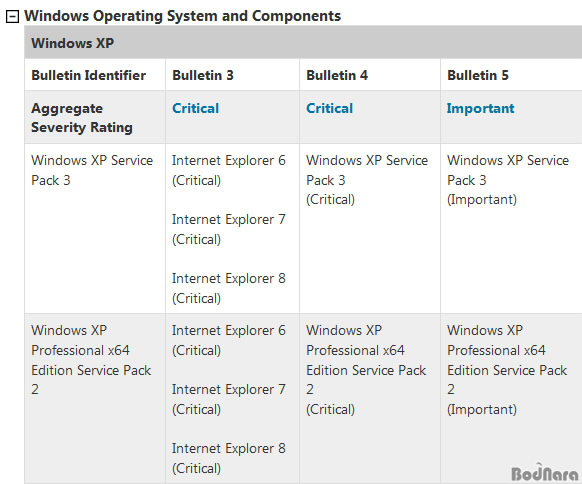Click Internet Explorer 6 entry for Service Pack 3

click(x=229, y=170)
